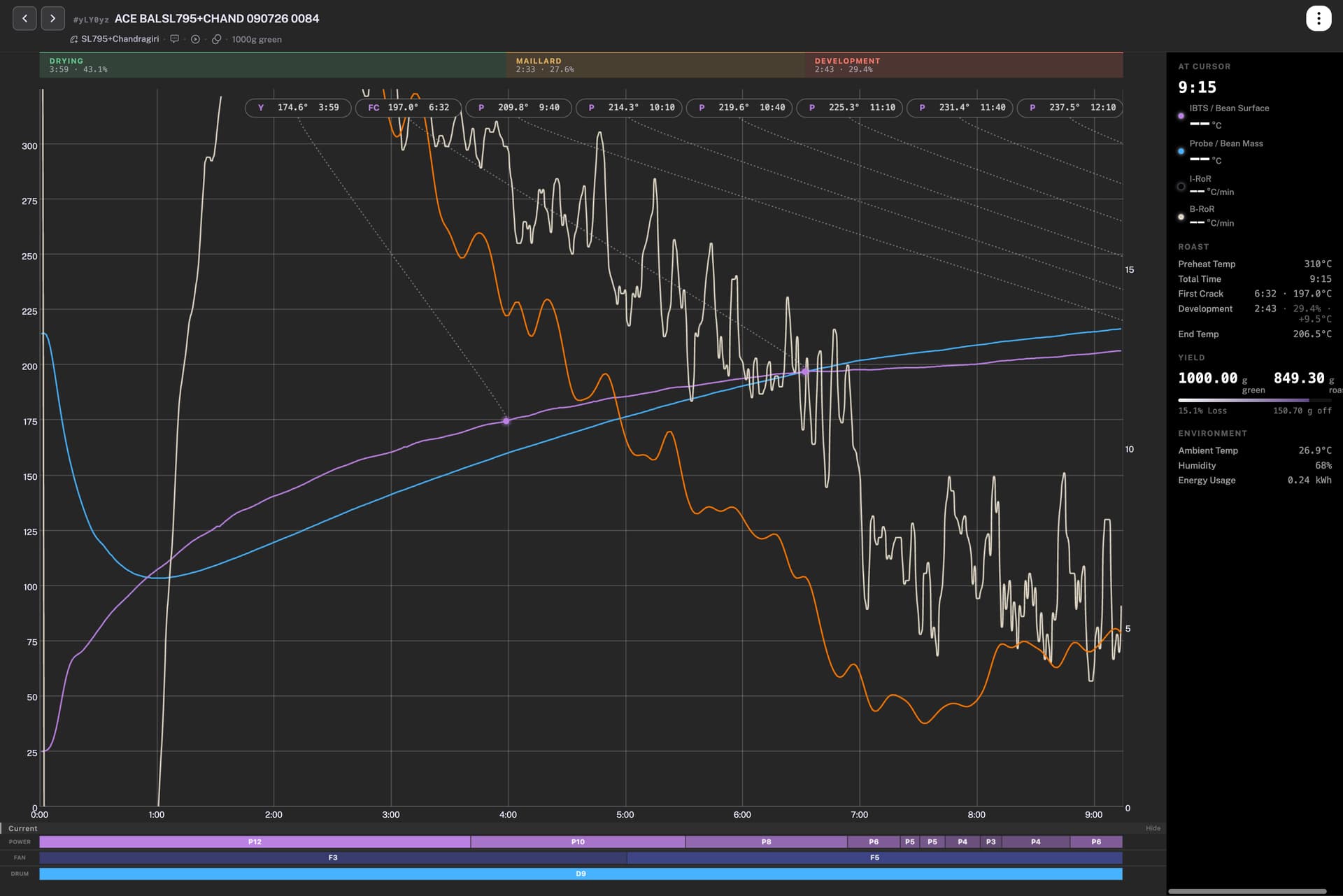Click the FC 197.0° 6:32 marker chip

408,108
